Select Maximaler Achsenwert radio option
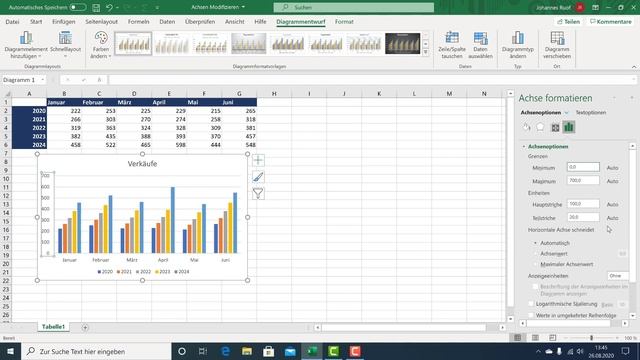The height and width of the screenshot is (360, 640). click(x=536, y=264)
